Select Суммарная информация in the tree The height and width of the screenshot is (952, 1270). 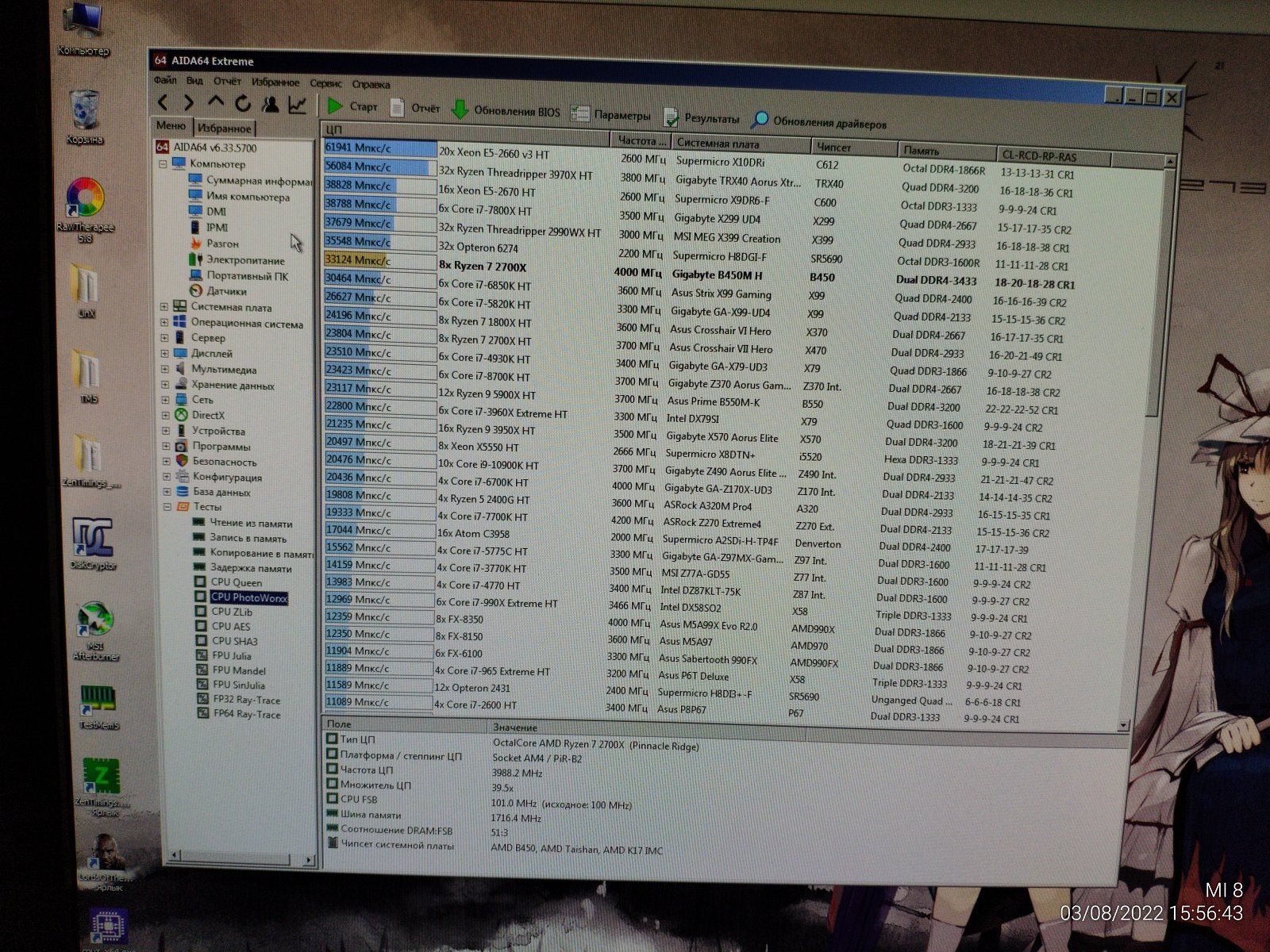tap(251, 180)
